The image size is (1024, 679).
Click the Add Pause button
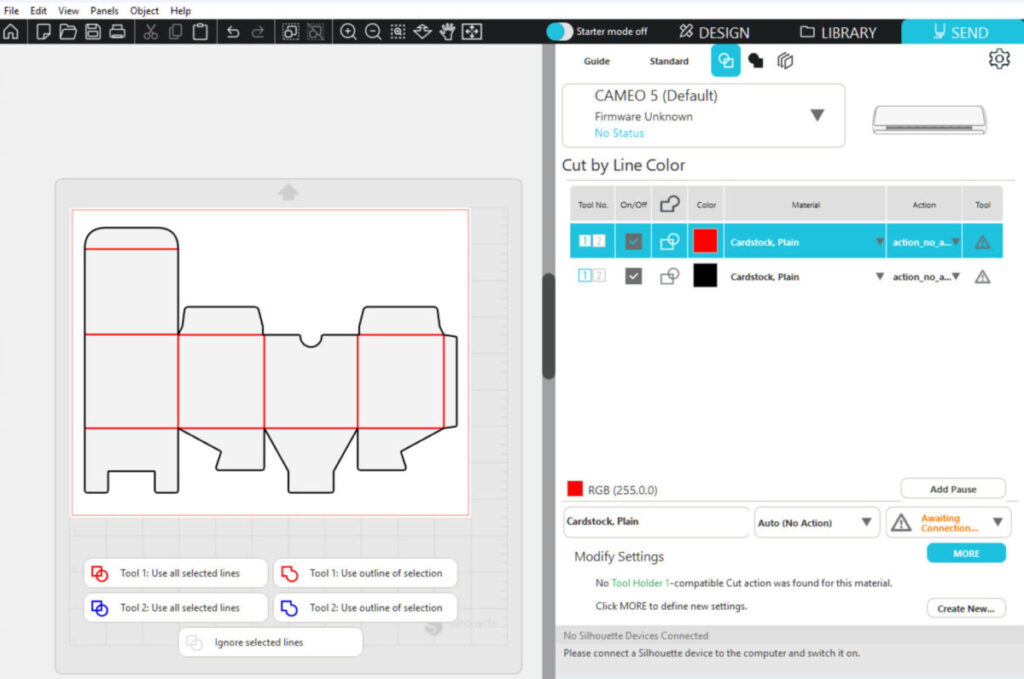click(952, 489)
